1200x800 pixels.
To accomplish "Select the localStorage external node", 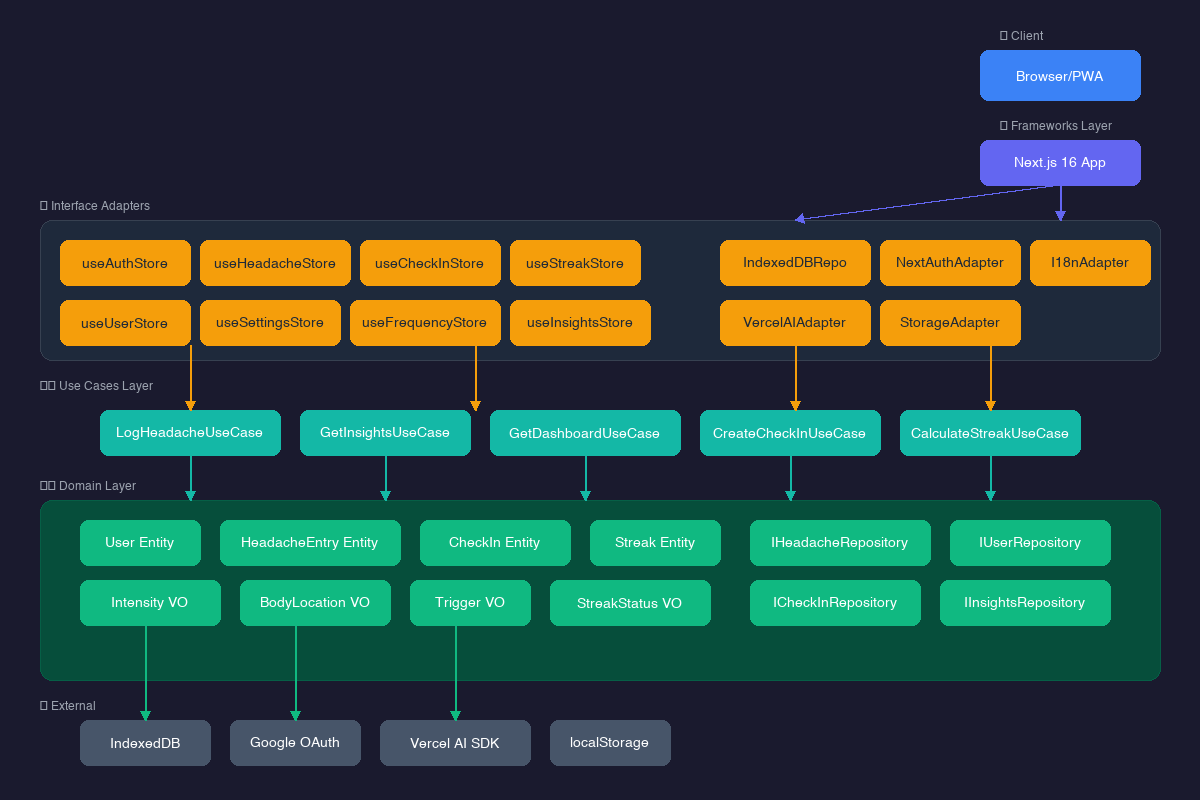I will tap(610, 743).
